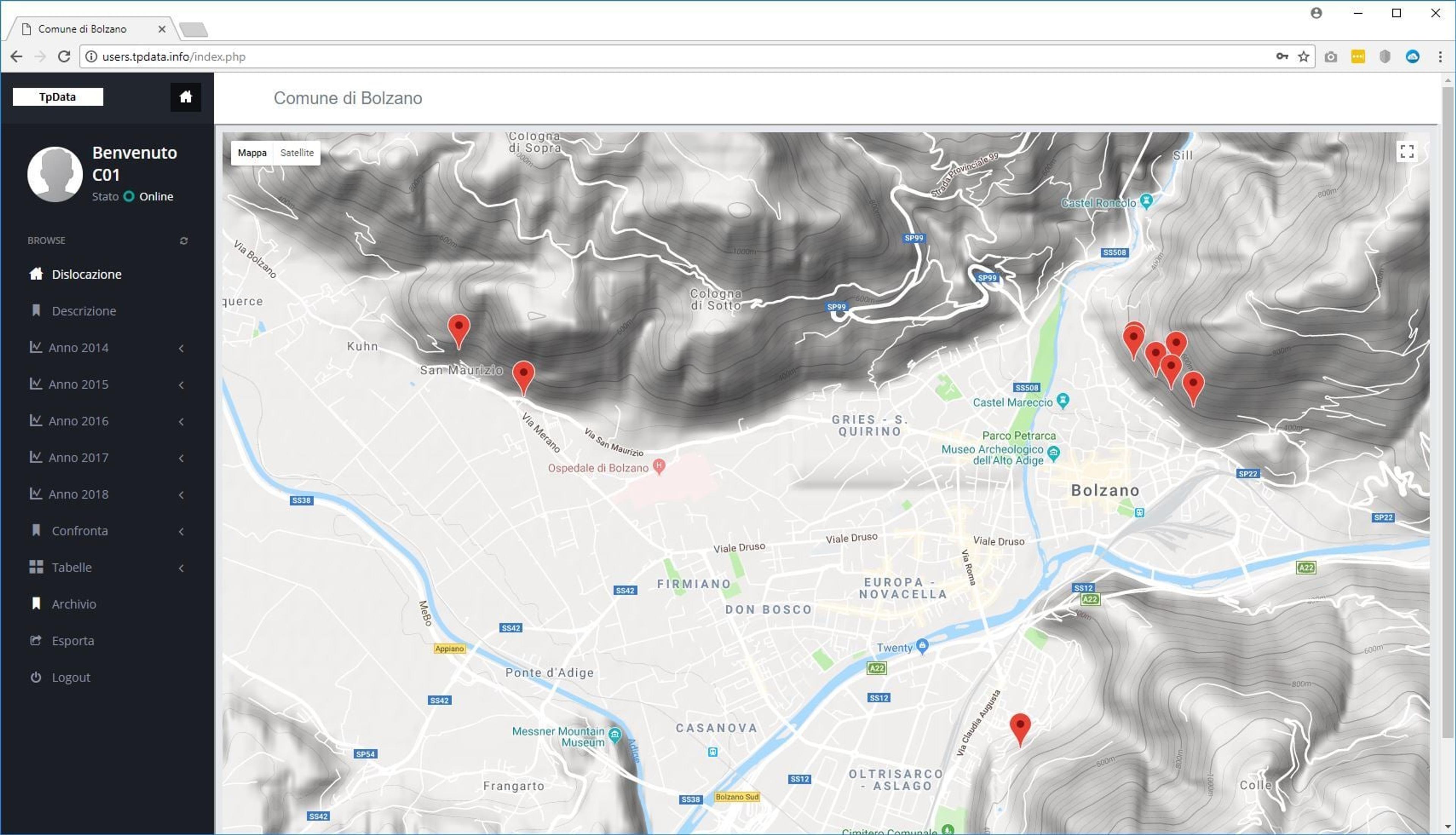Select the Mappa map type
The width and height of the screenshot is (1456, 835).
coord(252,152)
